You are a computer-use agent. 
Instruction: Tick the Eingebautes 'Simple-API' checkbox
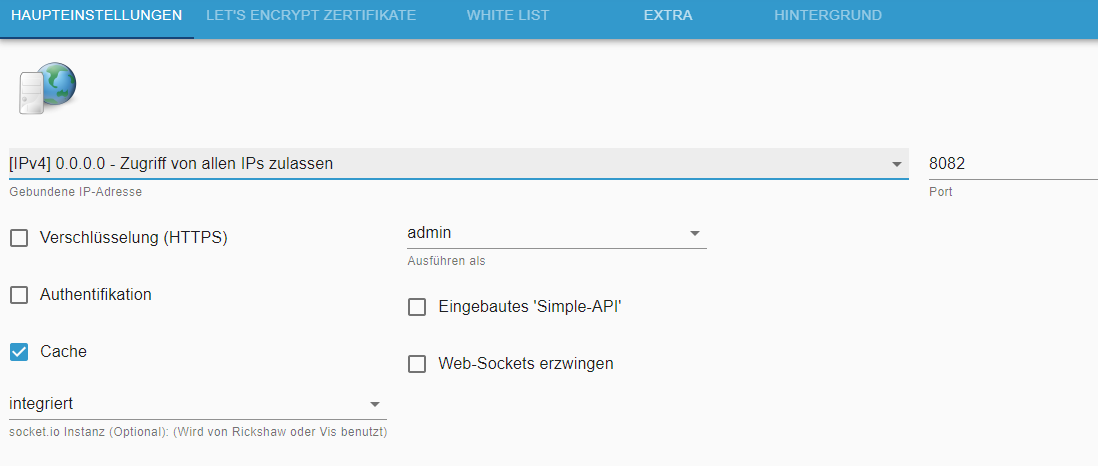pyautogui.click(x=417, y=307)
